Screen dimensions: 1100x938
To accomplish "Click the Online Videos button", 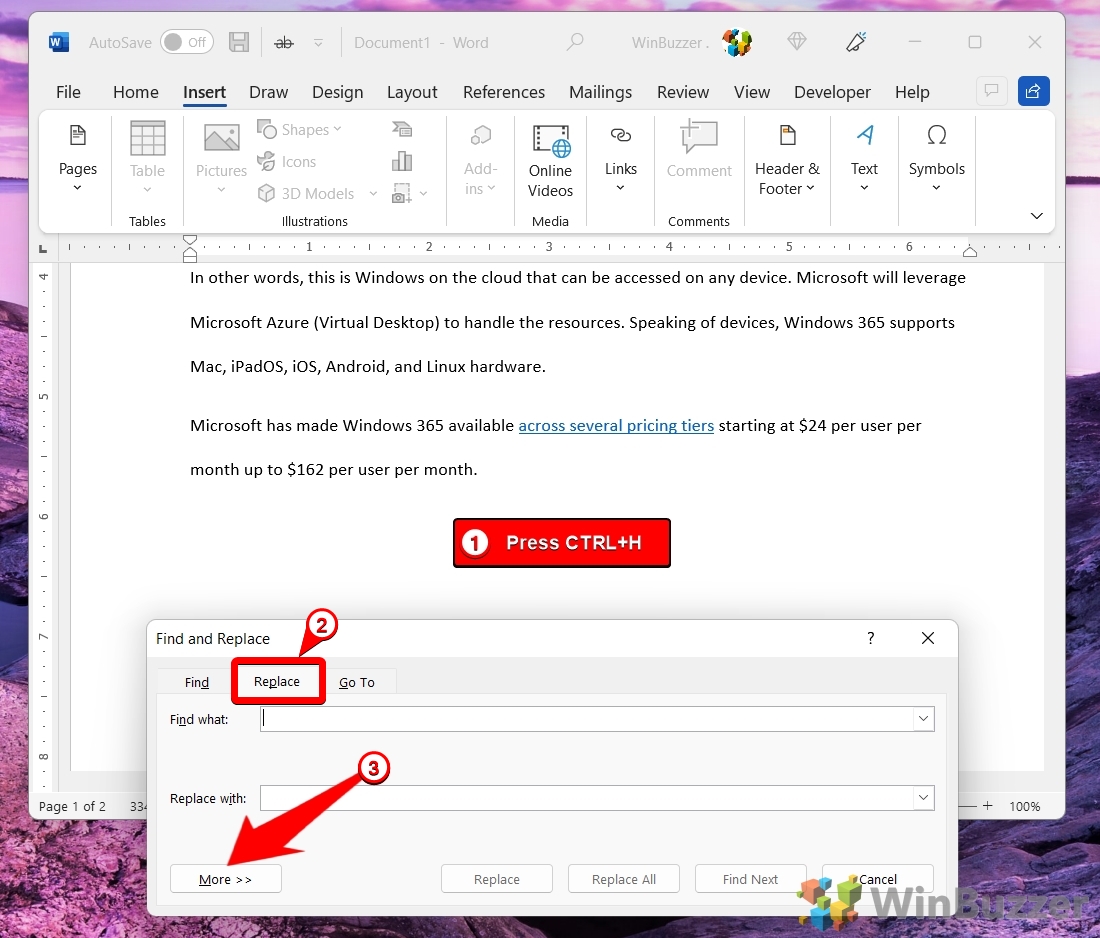I will pos(551,161).
